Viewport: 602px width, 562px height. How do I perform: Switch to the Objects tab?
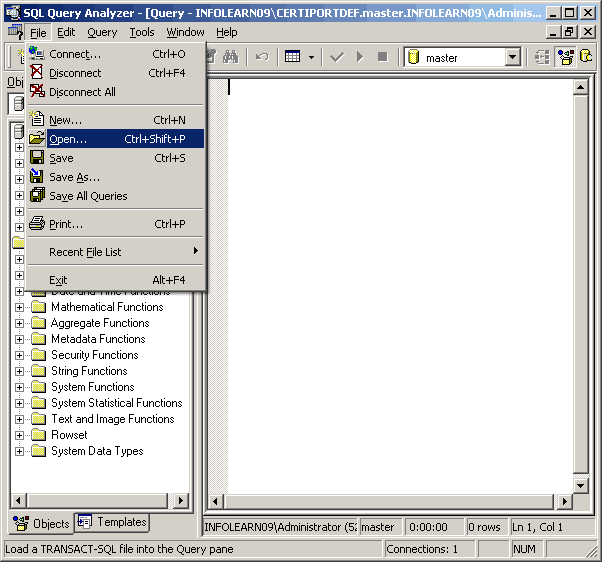pos(41,524)
